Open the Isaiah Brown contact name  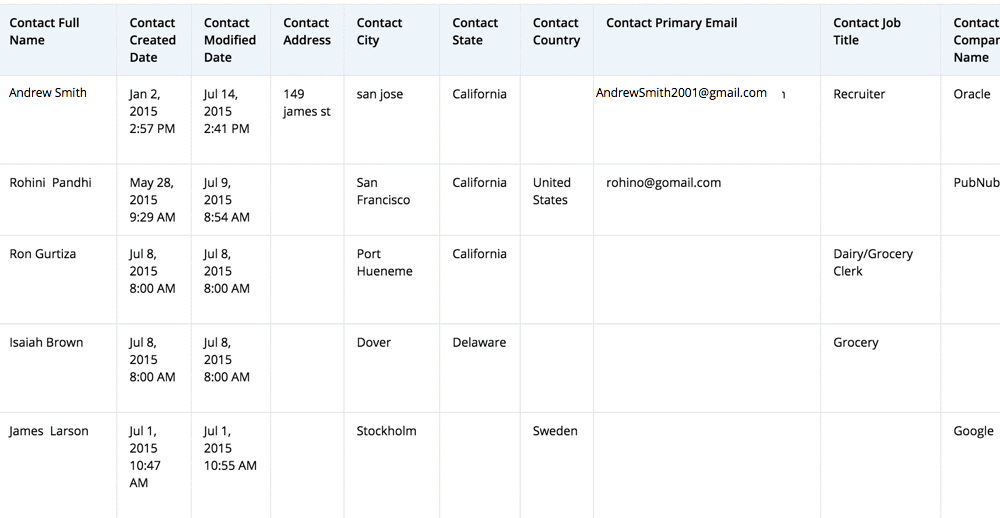click(x=46, y=343)
